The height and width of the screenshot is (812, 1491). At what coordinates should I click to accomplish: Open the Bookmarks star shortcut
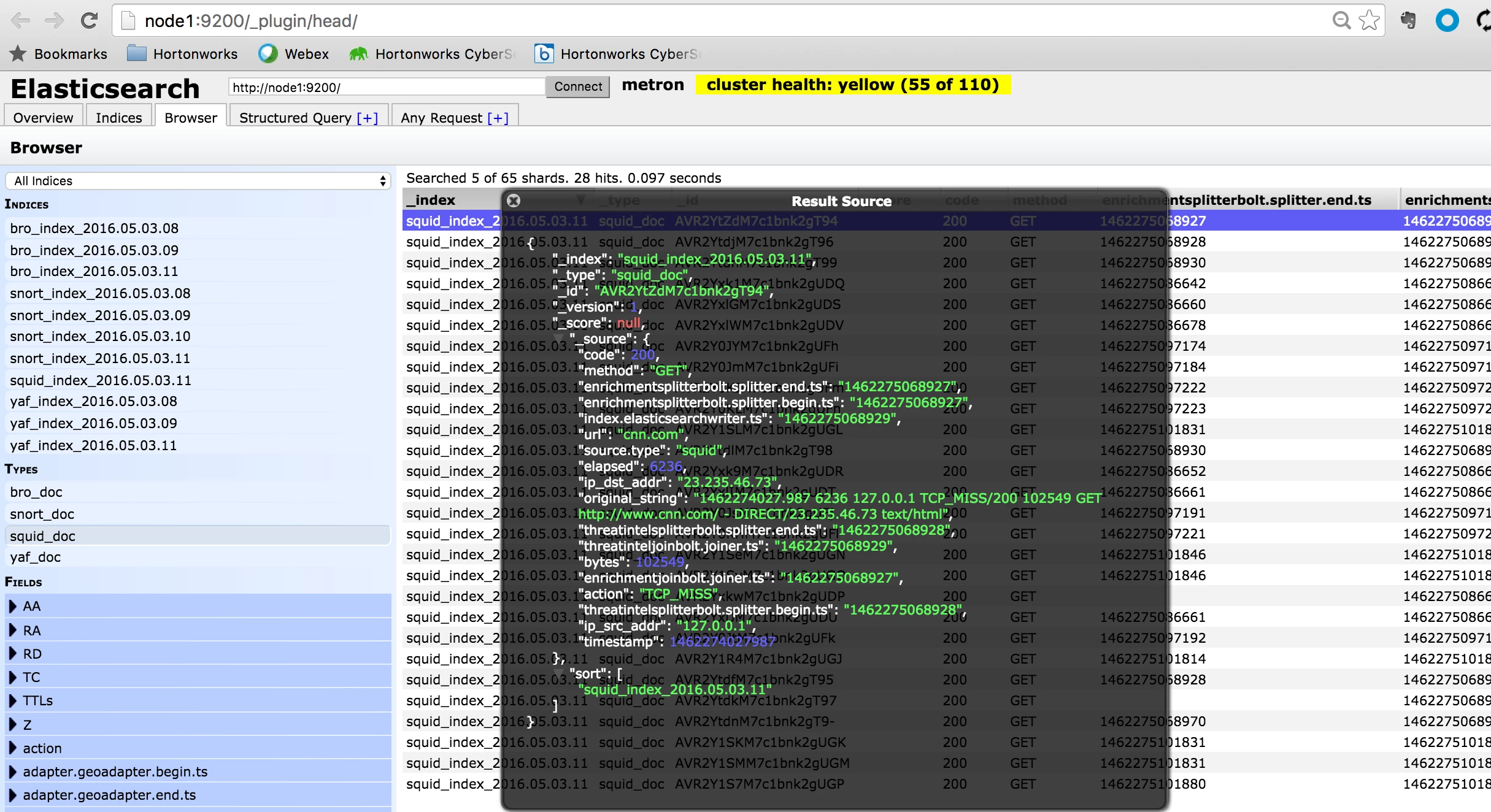59,54
